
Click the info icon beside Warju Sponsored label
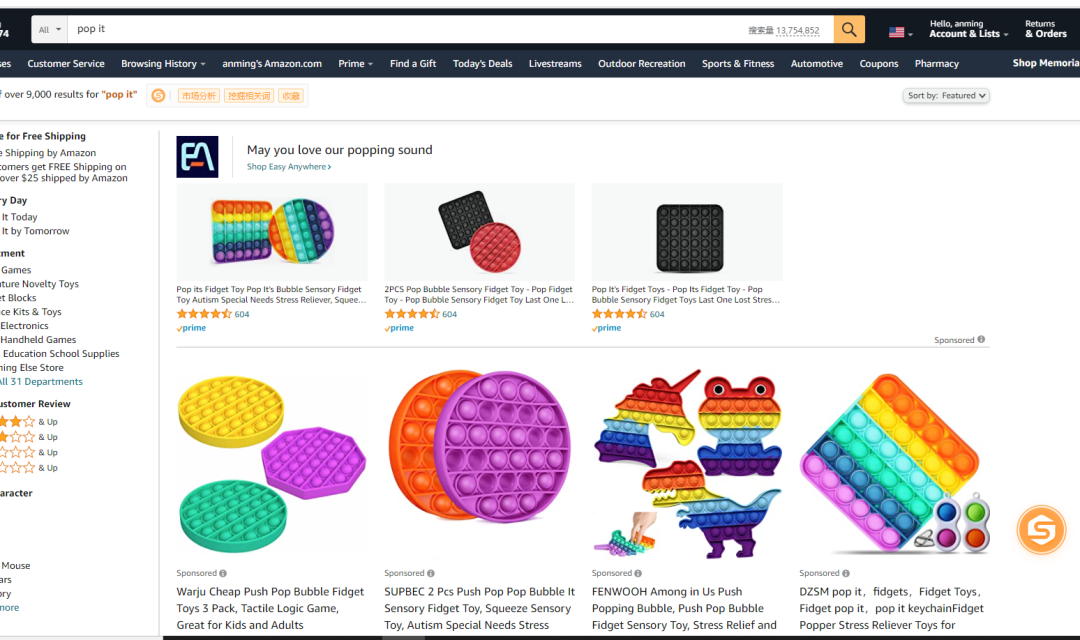[x=223, y=573]
